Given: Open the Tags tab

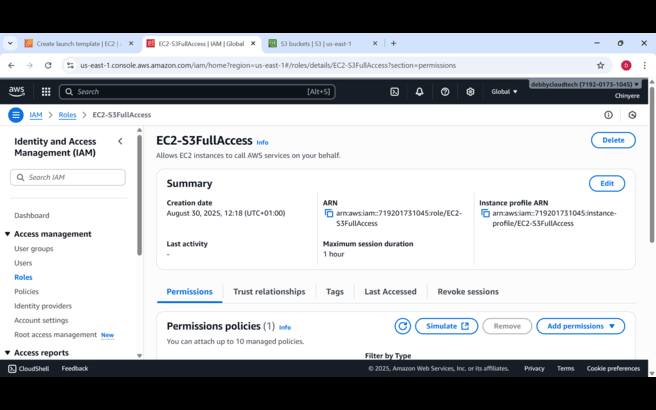Looking at the screenshot, I should point(335,292).
